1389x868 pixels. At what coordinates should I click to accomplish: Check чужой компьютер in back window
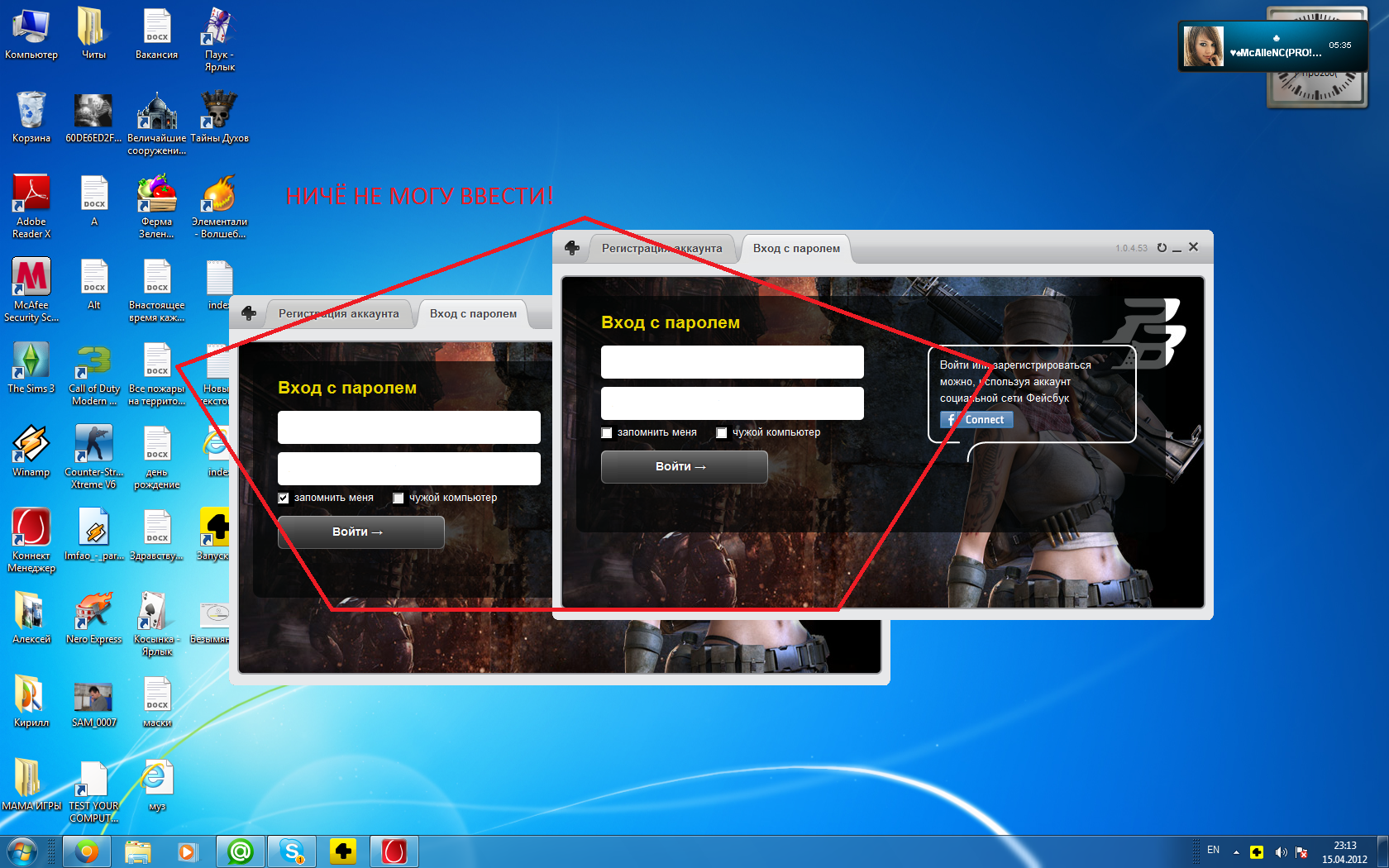coord(398,498)
